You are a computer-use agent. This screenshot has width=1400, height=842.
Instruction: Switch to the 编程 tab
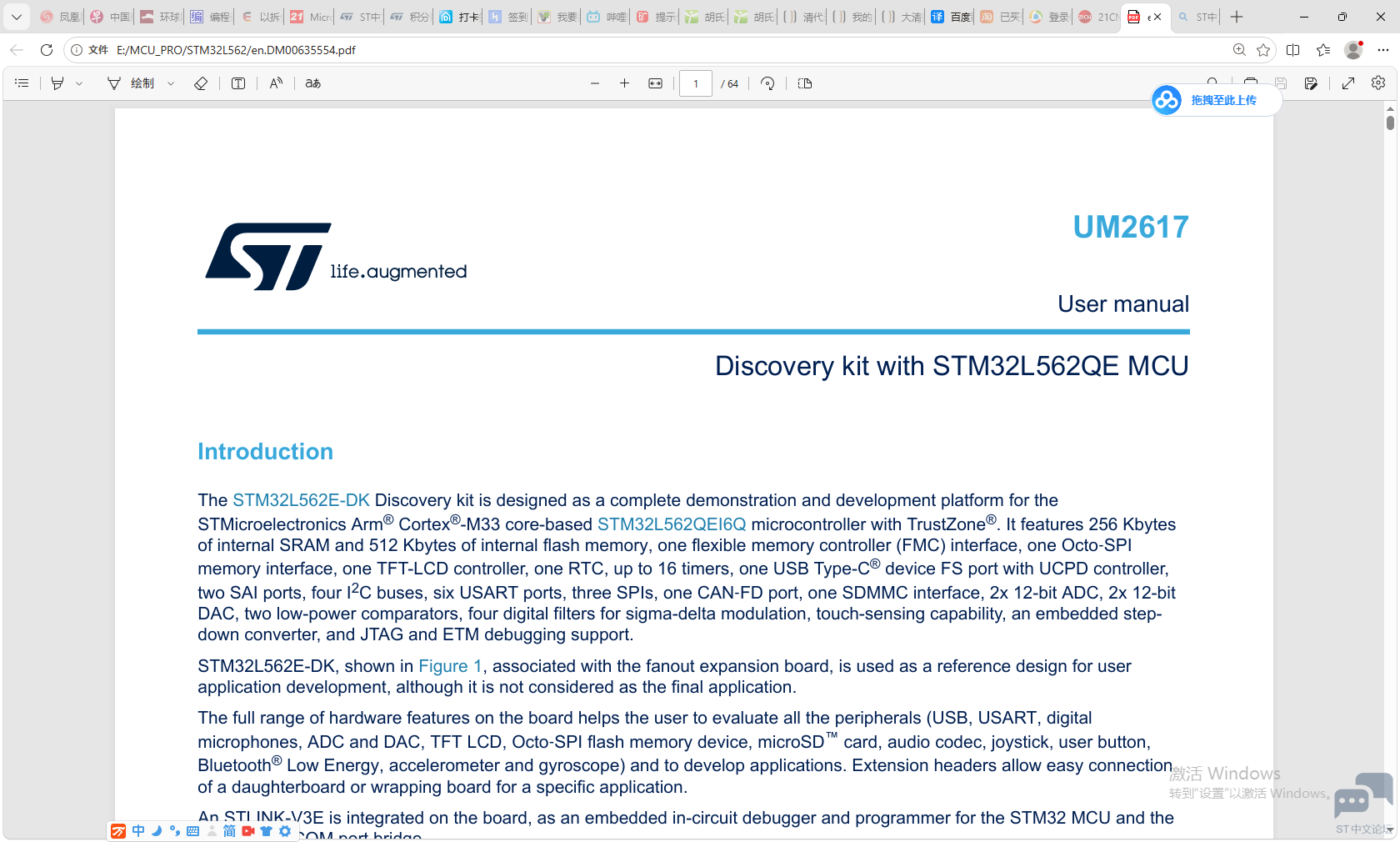tap(209, 17)
